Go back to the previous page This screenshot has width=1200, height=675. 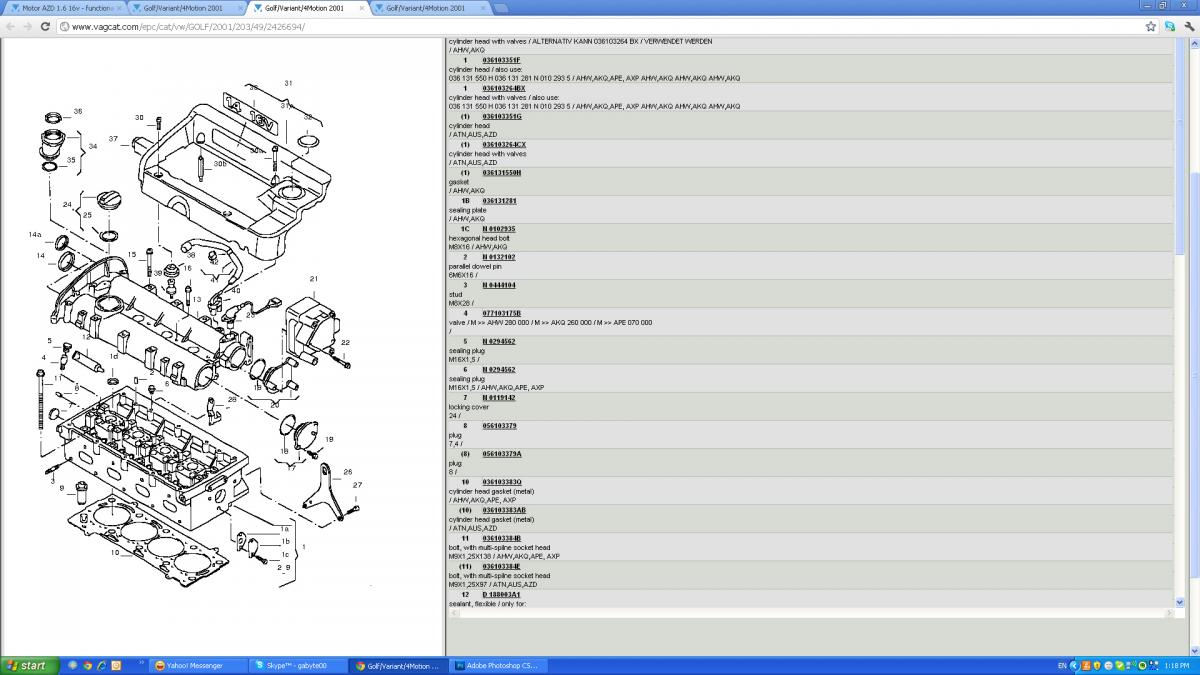tap(9, 26)
